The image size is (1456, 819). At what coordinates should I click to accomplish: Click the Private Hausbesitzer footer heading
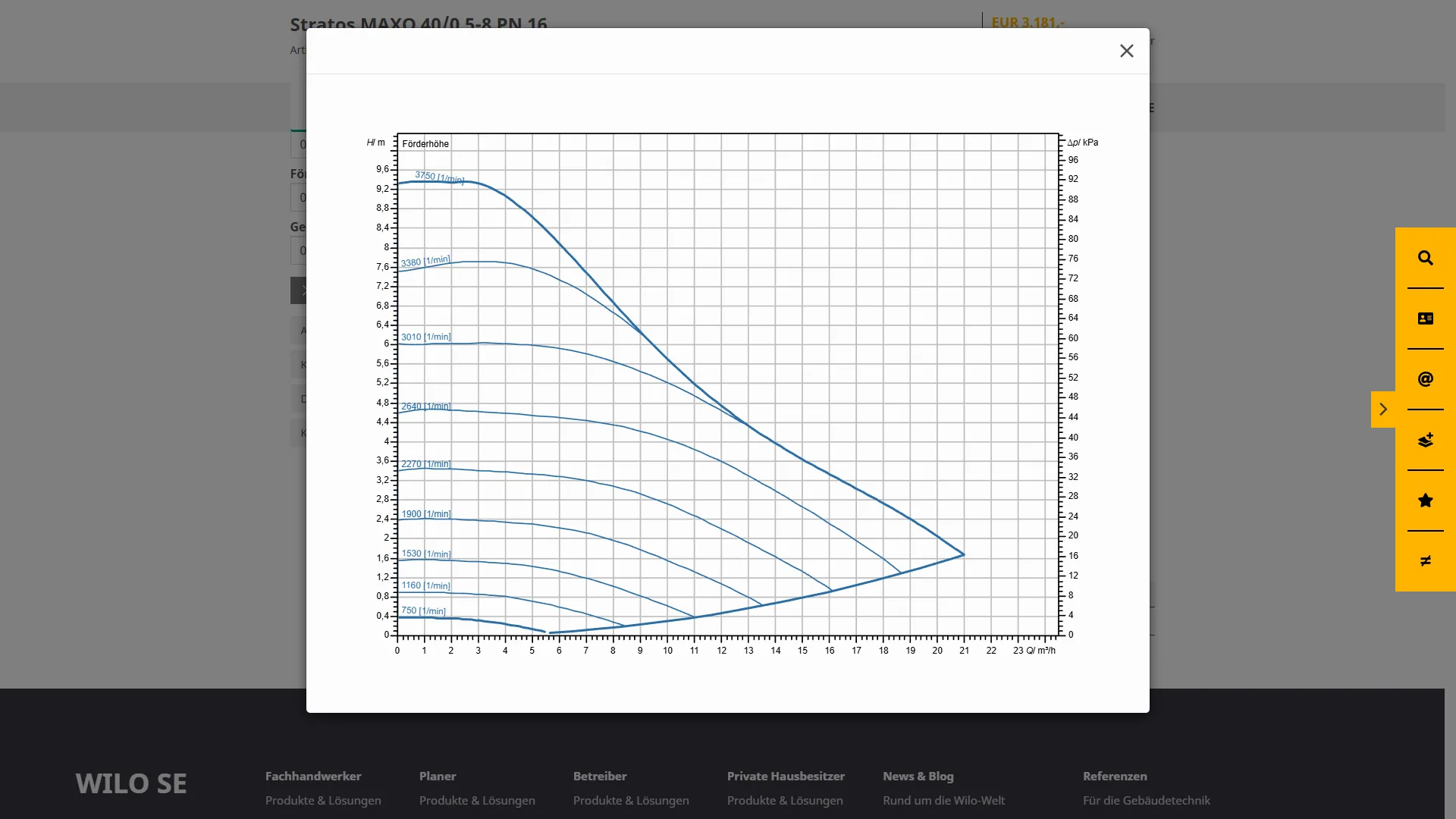786,777
